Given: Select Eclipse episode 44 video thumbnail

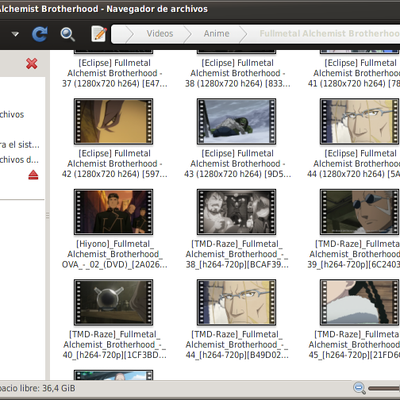Looking at the screenshot, I should [360, 121].
